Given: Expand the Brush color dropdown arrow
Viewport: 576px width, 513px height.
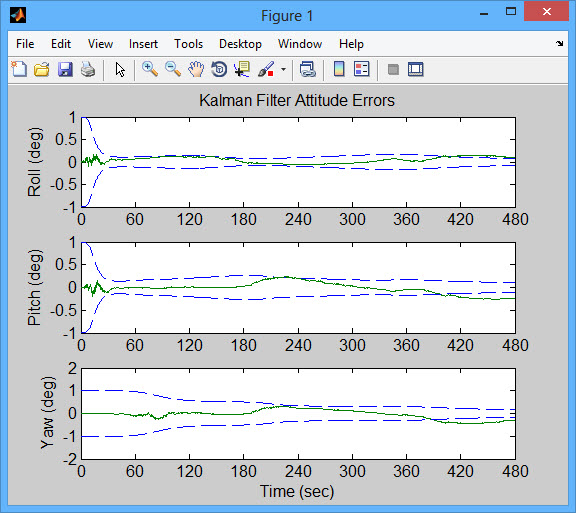Looking at the screenshot, I should [283, 69].
